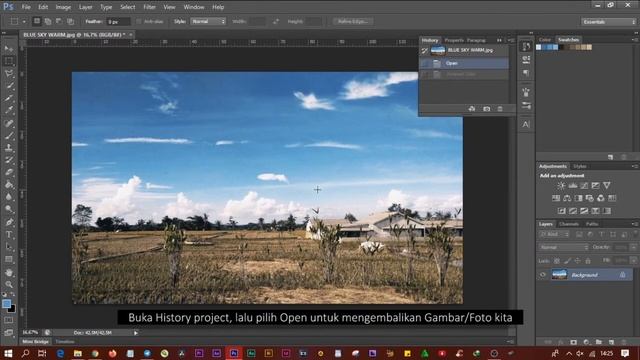Select the BLUE SKY WARM.jpg snapshot

pos(464,51)
